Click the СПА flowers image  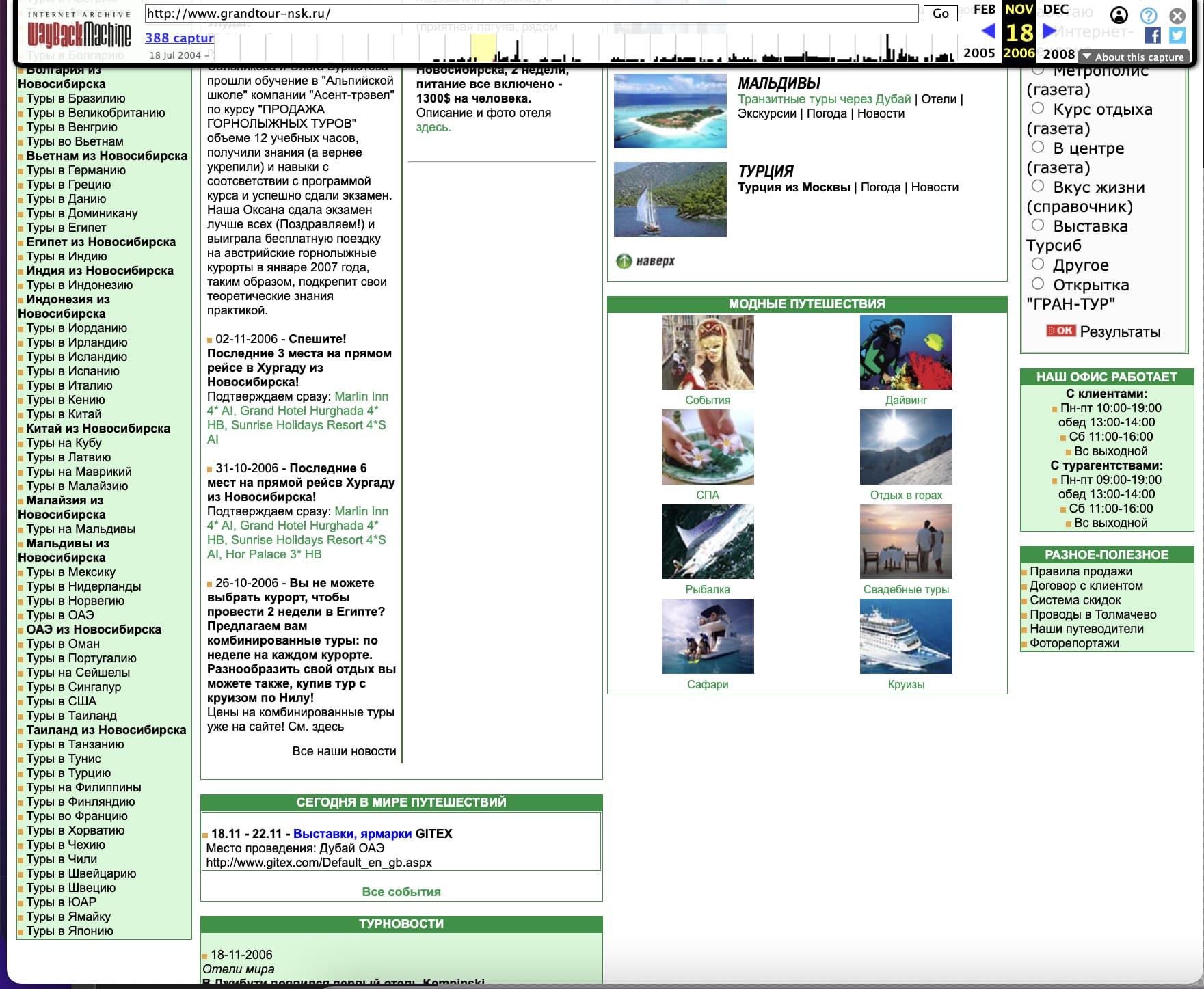point(708,447)
